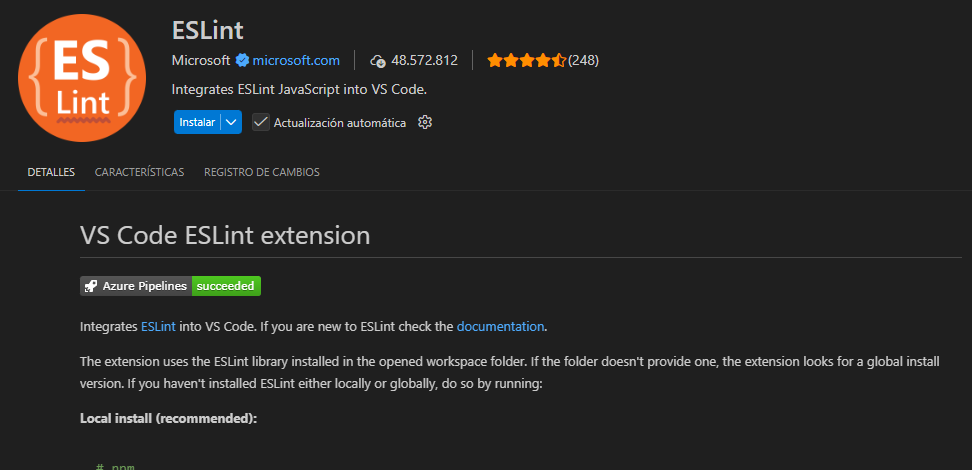This screenshot has width=972, height=470.
Task: Toggle the Actualización automática checkbox
Action: click(261, 122)
